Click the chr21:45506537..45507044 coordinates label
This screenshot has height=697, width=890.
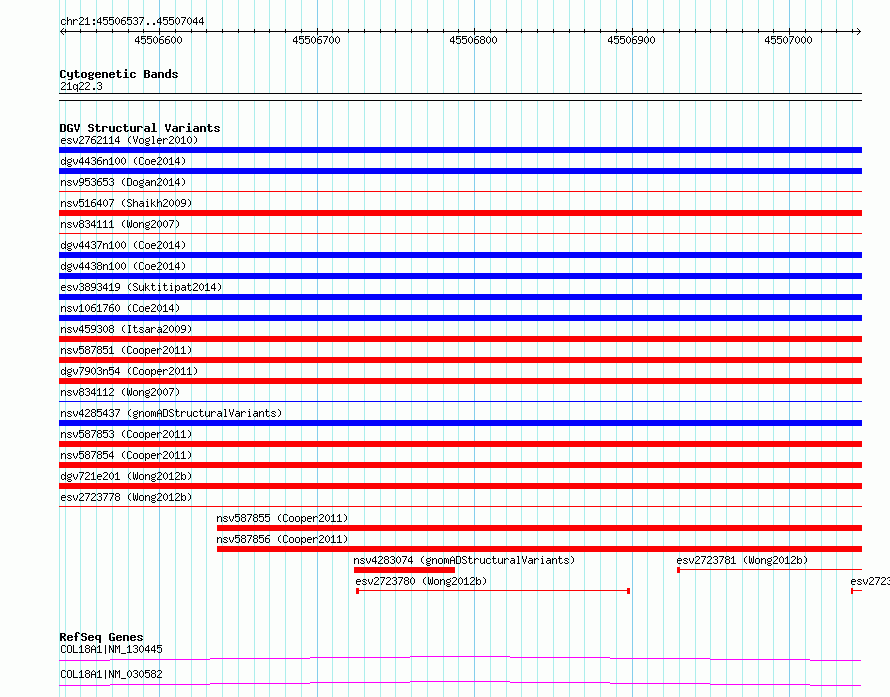click(x=132, y=21)
